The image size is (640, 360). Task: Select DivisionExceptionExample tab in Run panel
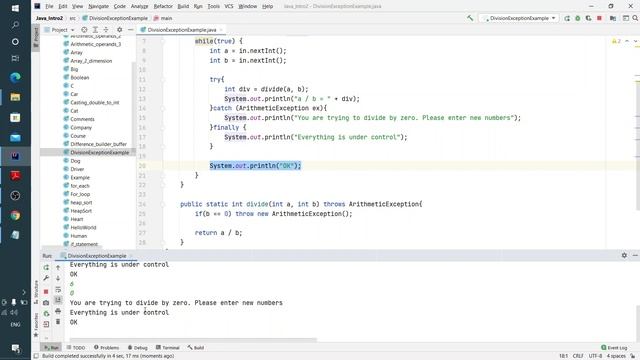pos(97,256)
